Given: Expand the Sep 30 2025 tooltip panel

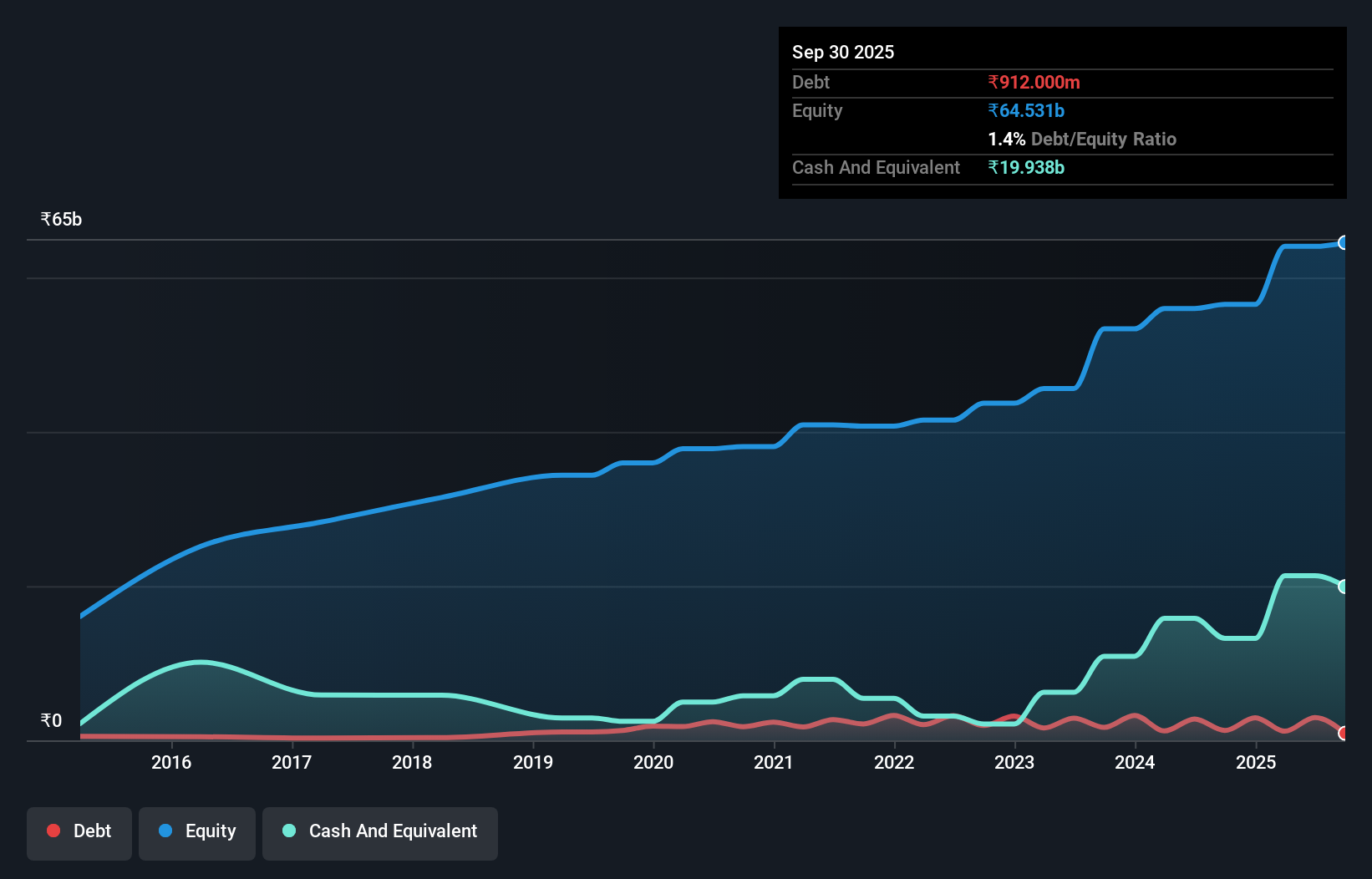Looking at the screenshot, I should (x=1061, y=113).
